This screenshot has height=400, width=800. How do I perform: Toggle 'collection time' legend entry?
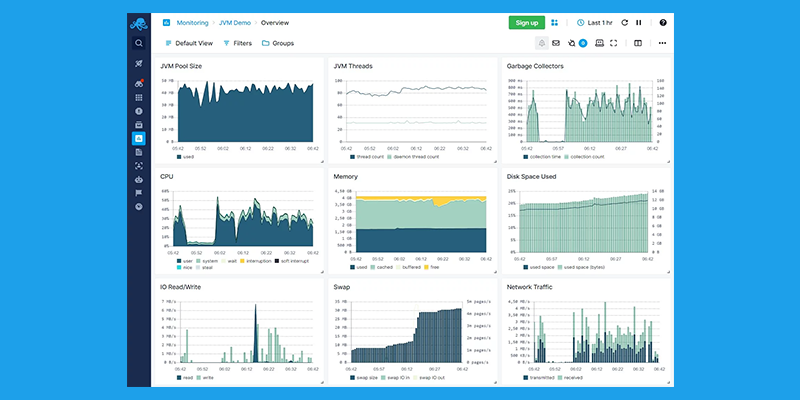542,157
